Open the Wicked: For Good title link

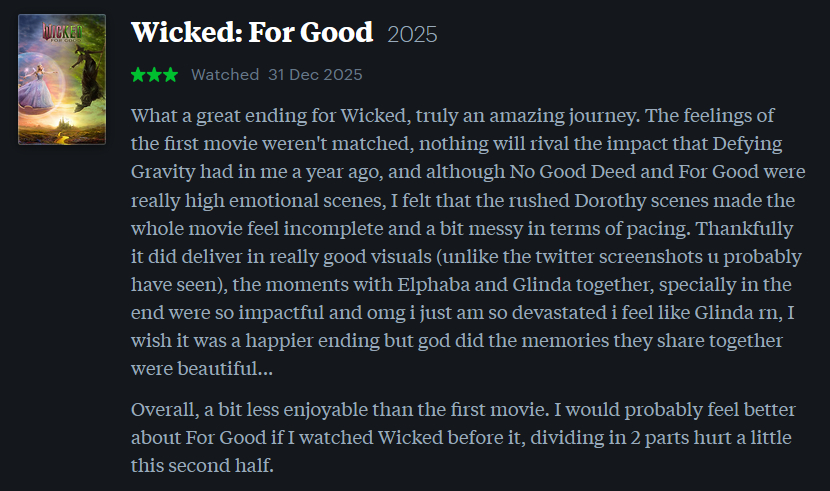252,32
